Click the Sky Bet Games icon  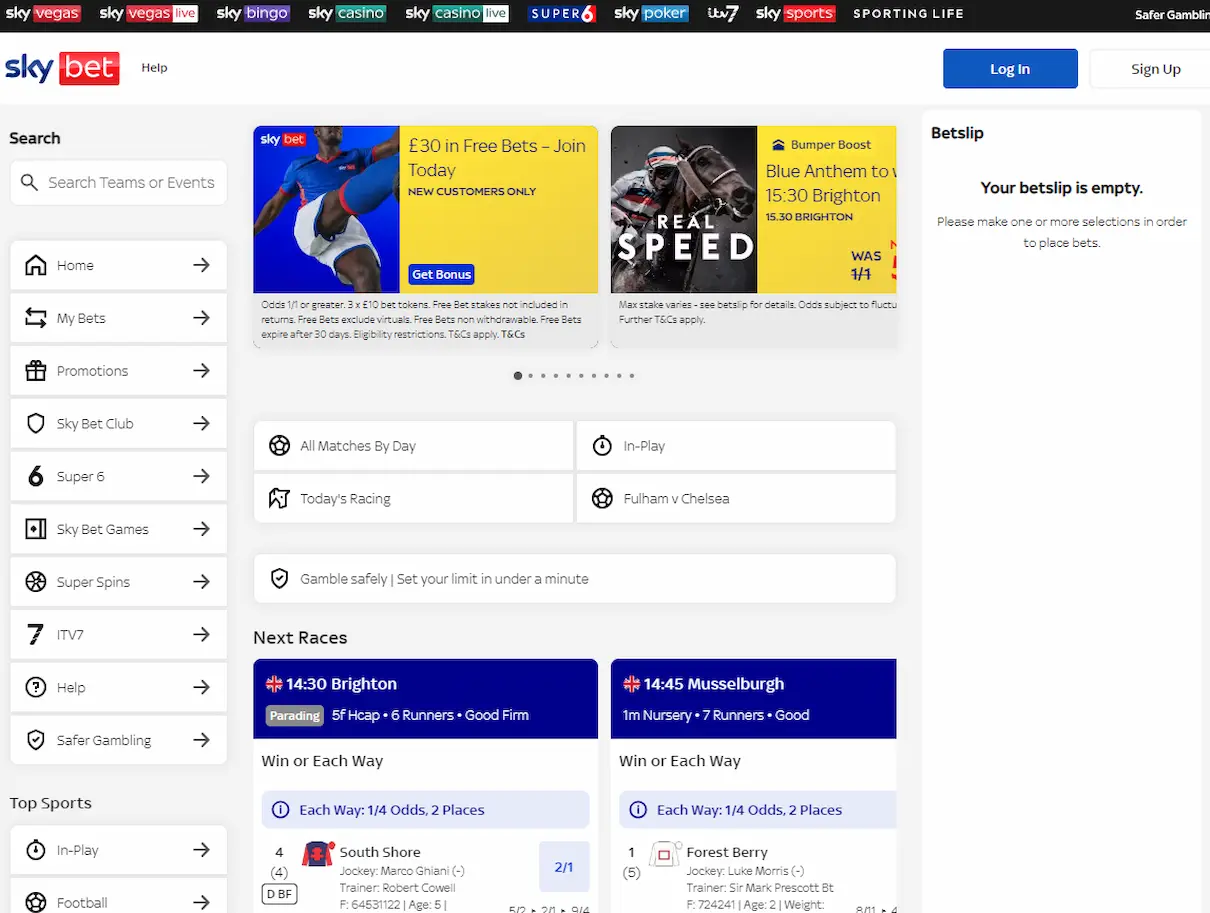click(36, 529)
